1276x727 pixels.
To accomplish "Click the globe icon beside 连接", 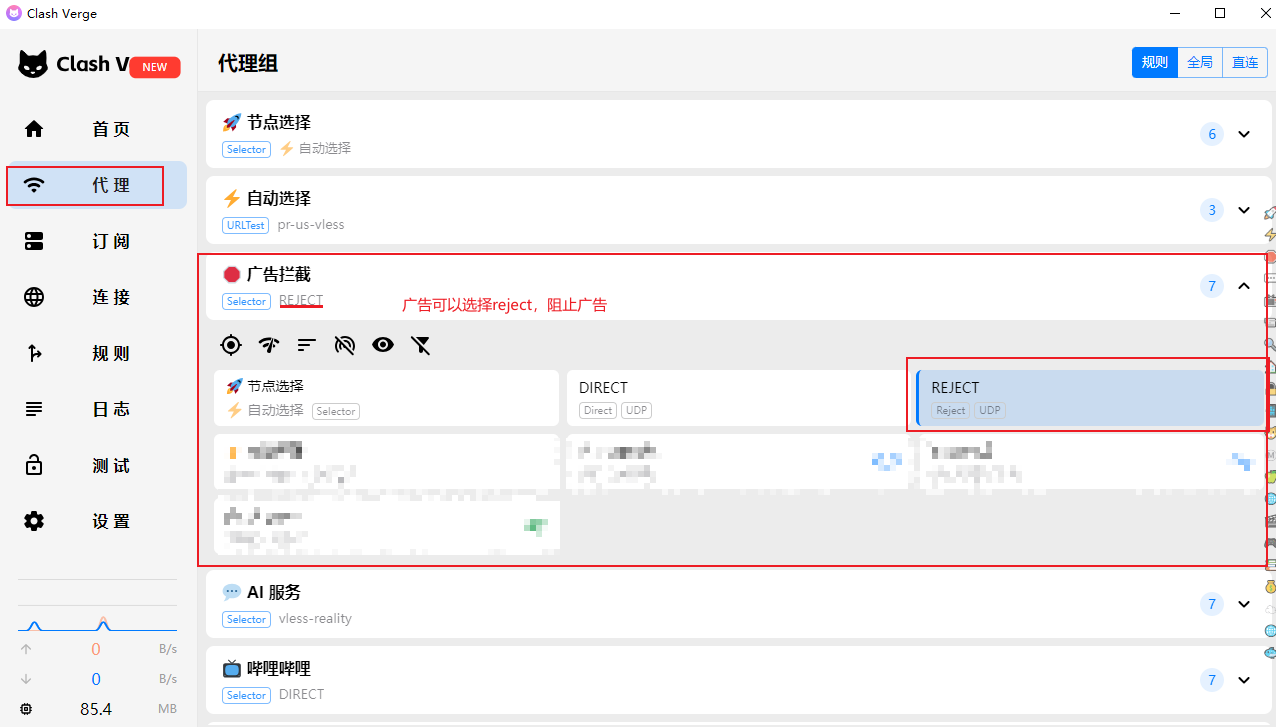I will [34, 297].
